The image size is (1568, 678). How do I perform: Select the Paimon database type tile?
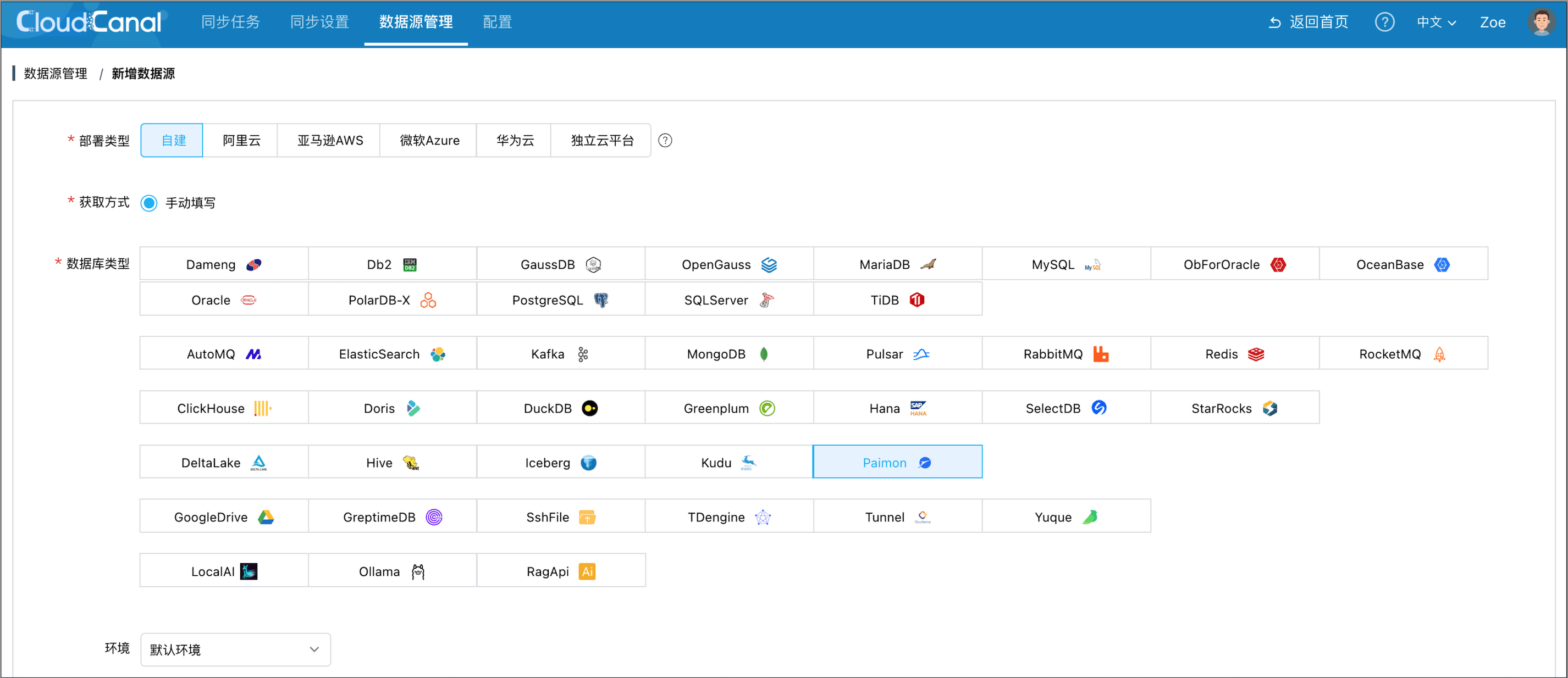point(897,463)
